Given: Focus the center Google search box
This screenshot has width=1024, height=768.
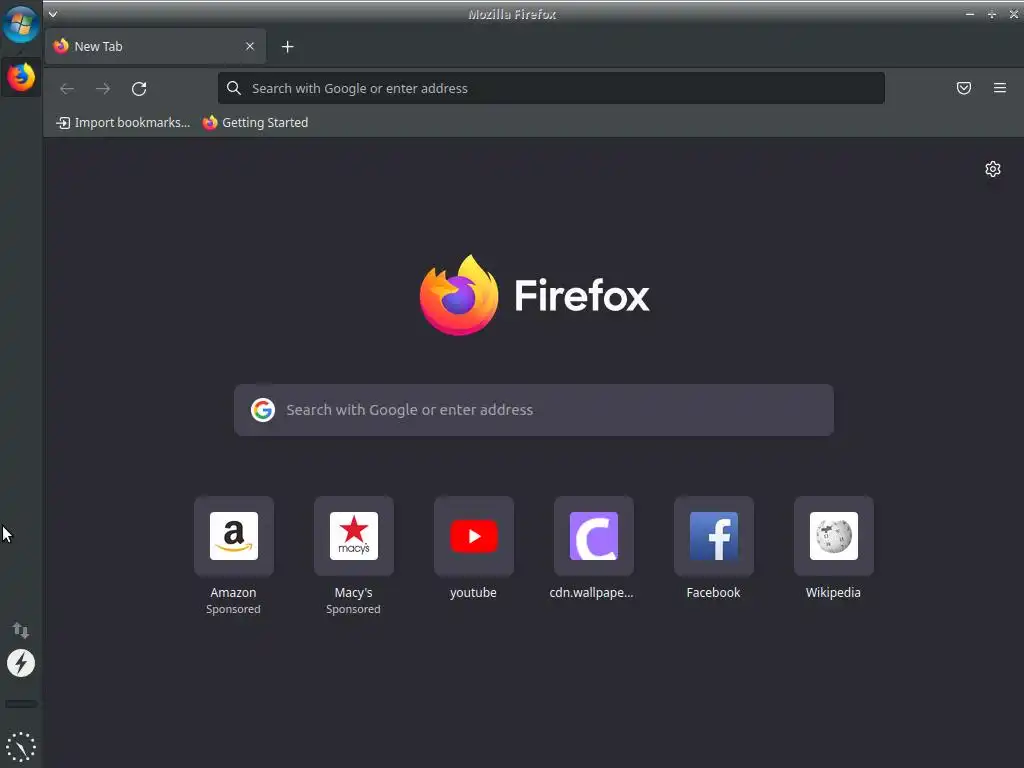Looking at the screenshot, I should [534, 410].
